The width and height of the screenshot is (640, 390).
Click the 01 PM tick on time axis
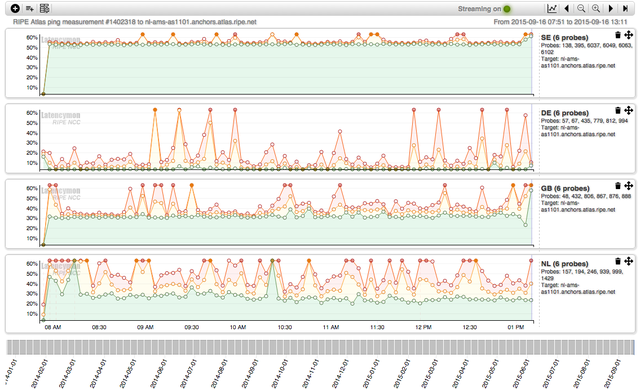pyautogui.click(x=516, y=327)
